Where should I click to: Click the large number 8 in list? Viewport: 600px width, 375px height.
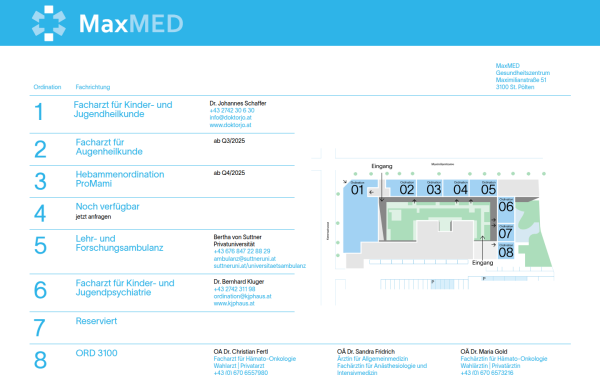40,360
